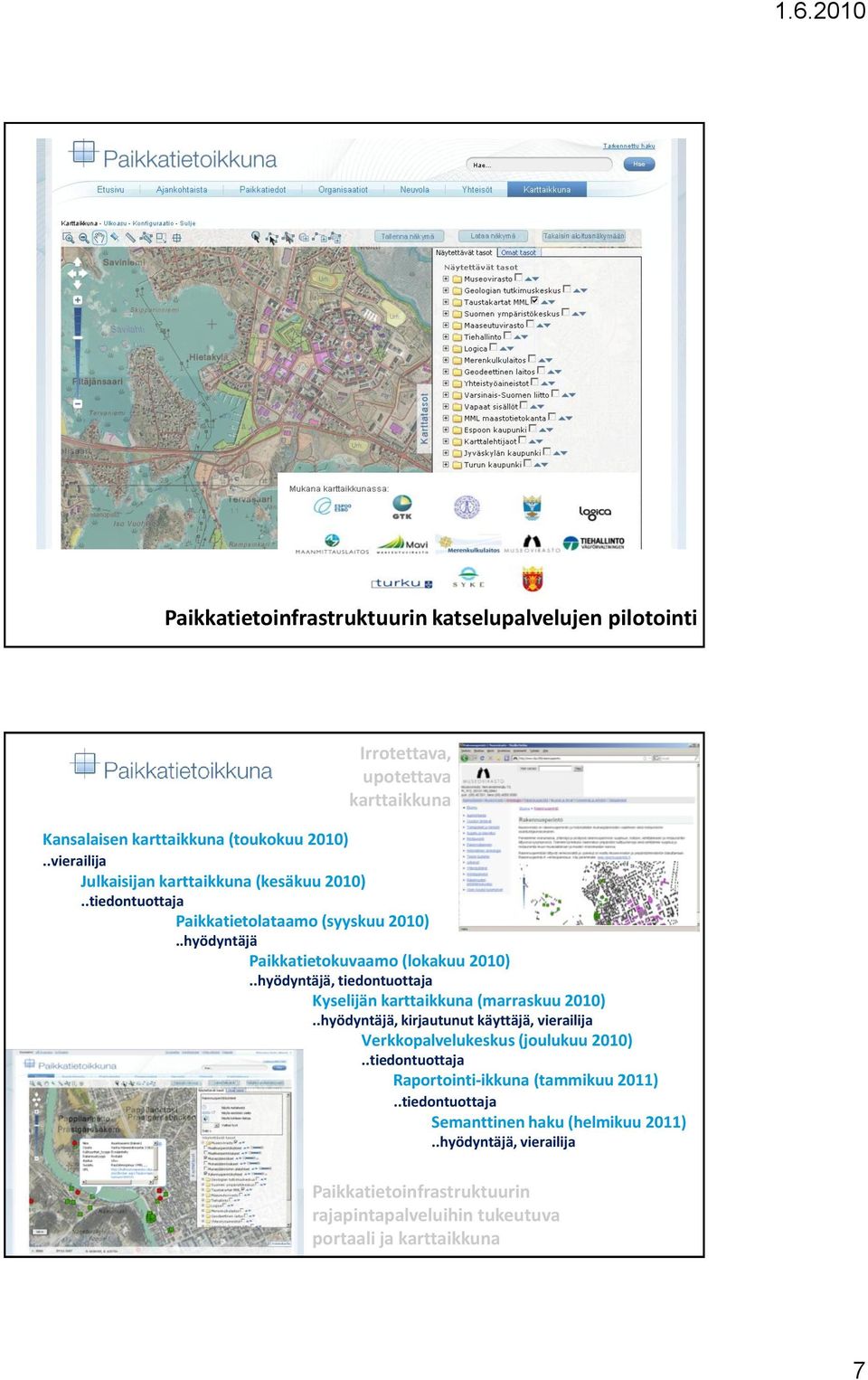Screen dimensions: 868x1380
Task: Click the SYKE logo
Action: click(468, 578)
